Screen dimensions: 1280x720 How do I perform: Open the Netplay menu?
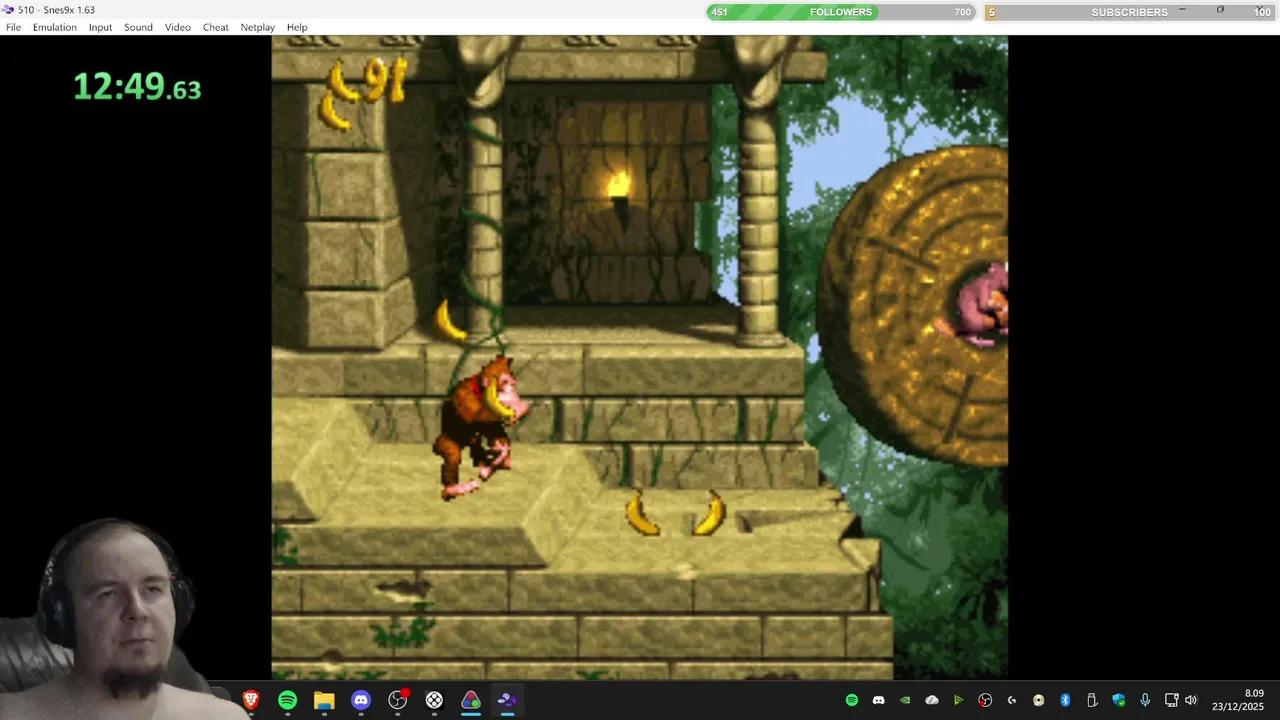click(x=257, y=27)
